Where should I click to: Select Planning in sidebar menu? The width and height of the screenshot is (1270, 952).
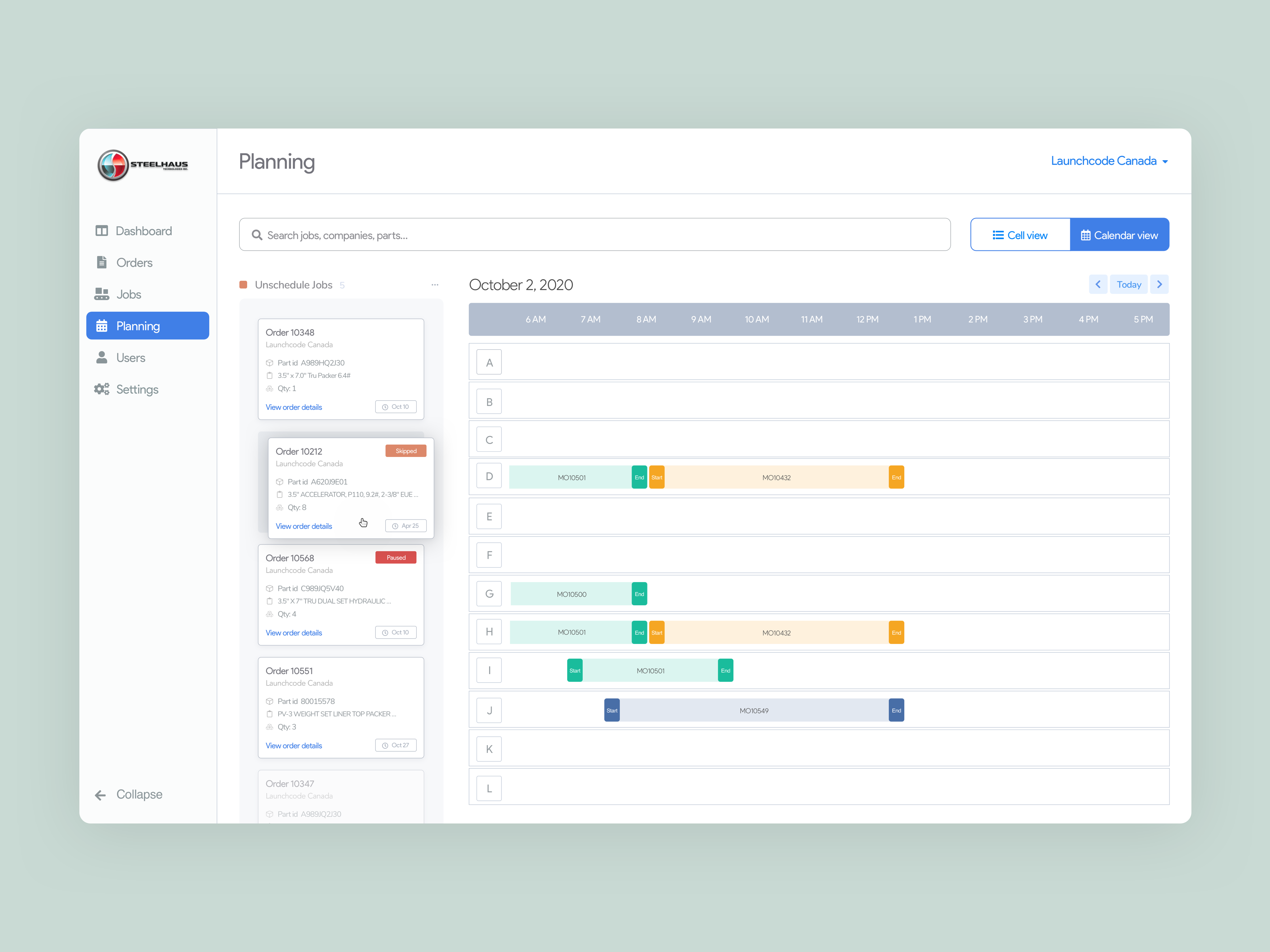(x=148, y=326)
